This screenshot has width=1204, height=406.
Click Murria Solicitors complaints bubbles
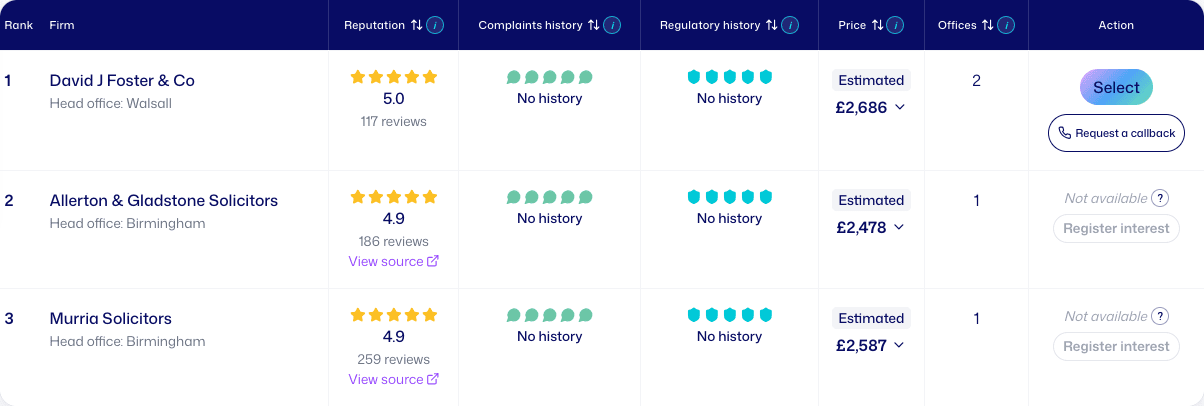[x=549, y=315]
